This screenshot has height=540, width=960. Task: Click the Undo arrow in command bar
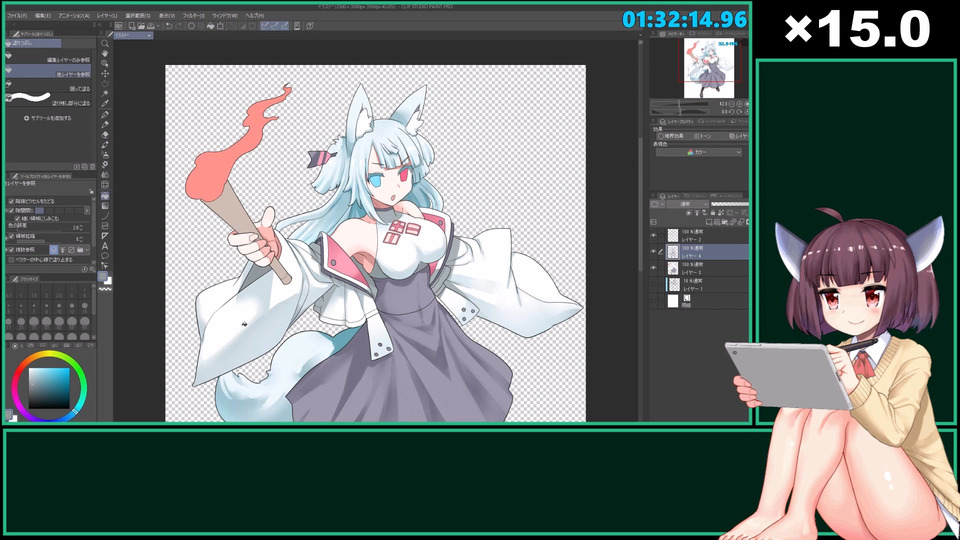[x=169, y=26]
